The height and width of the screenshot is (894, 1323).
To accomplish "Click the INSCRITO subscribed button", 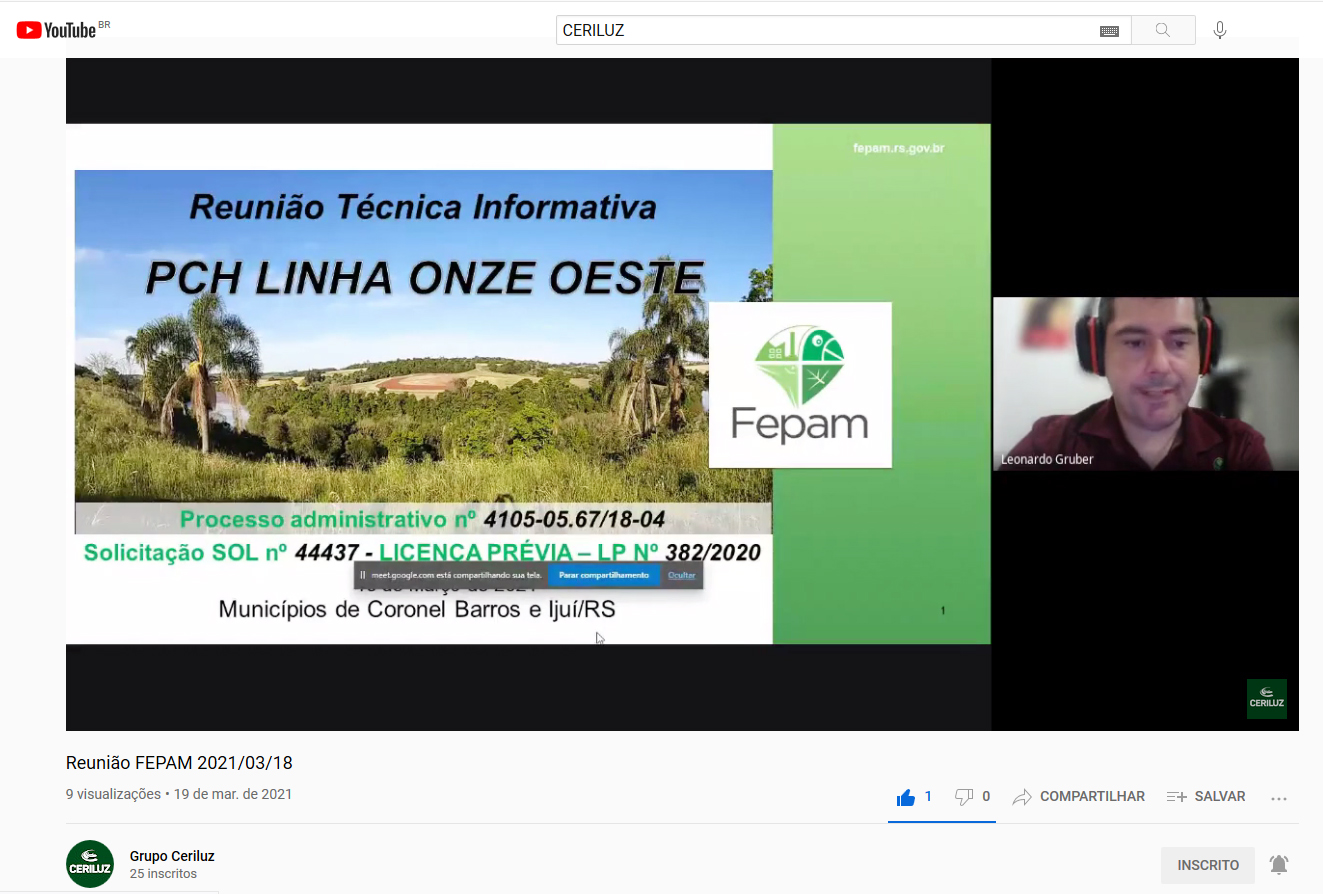I will (x=1208, y=865).
